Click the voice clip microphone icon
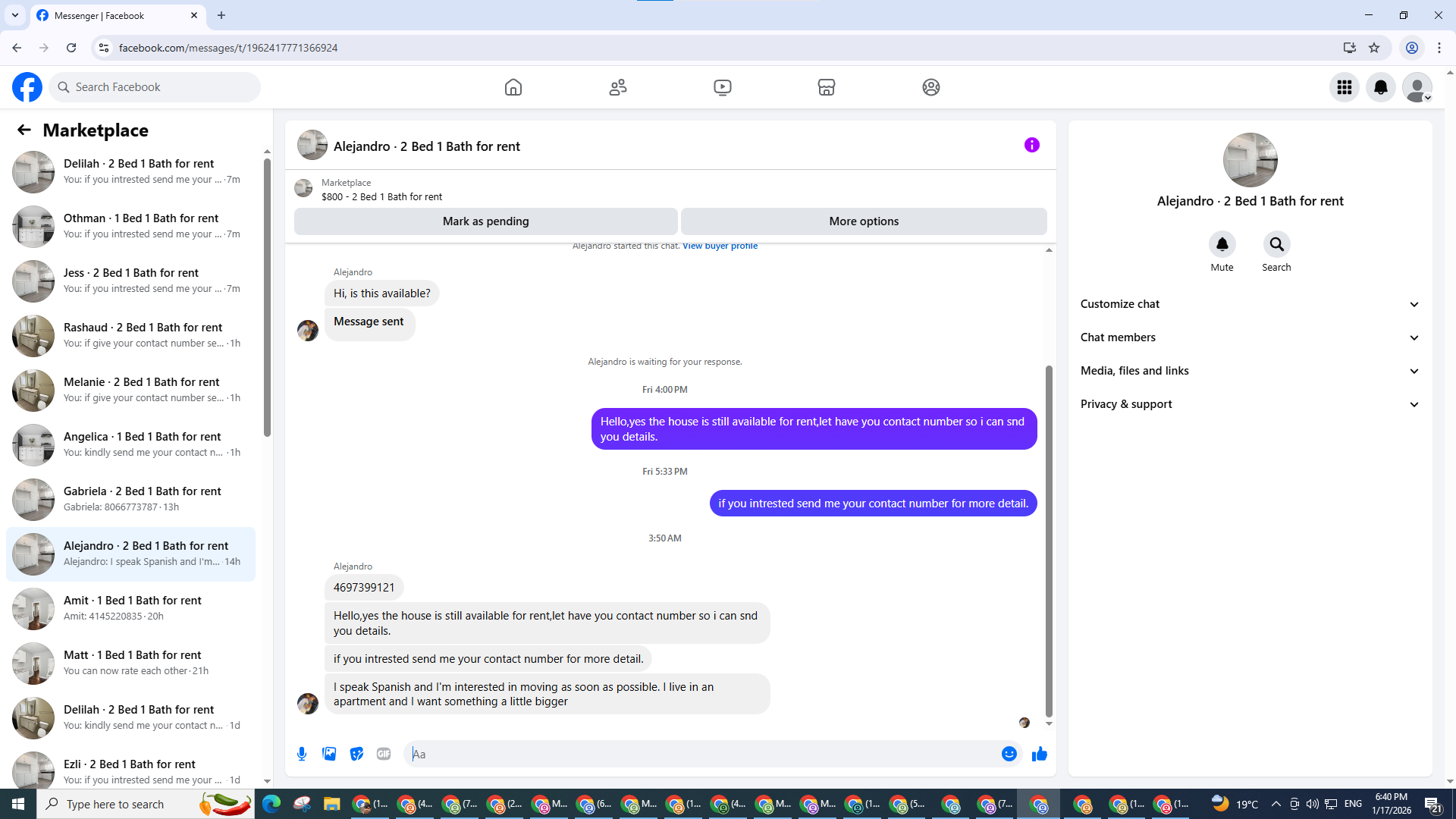This screenshot has width=1456, height=819. (302, 754)
